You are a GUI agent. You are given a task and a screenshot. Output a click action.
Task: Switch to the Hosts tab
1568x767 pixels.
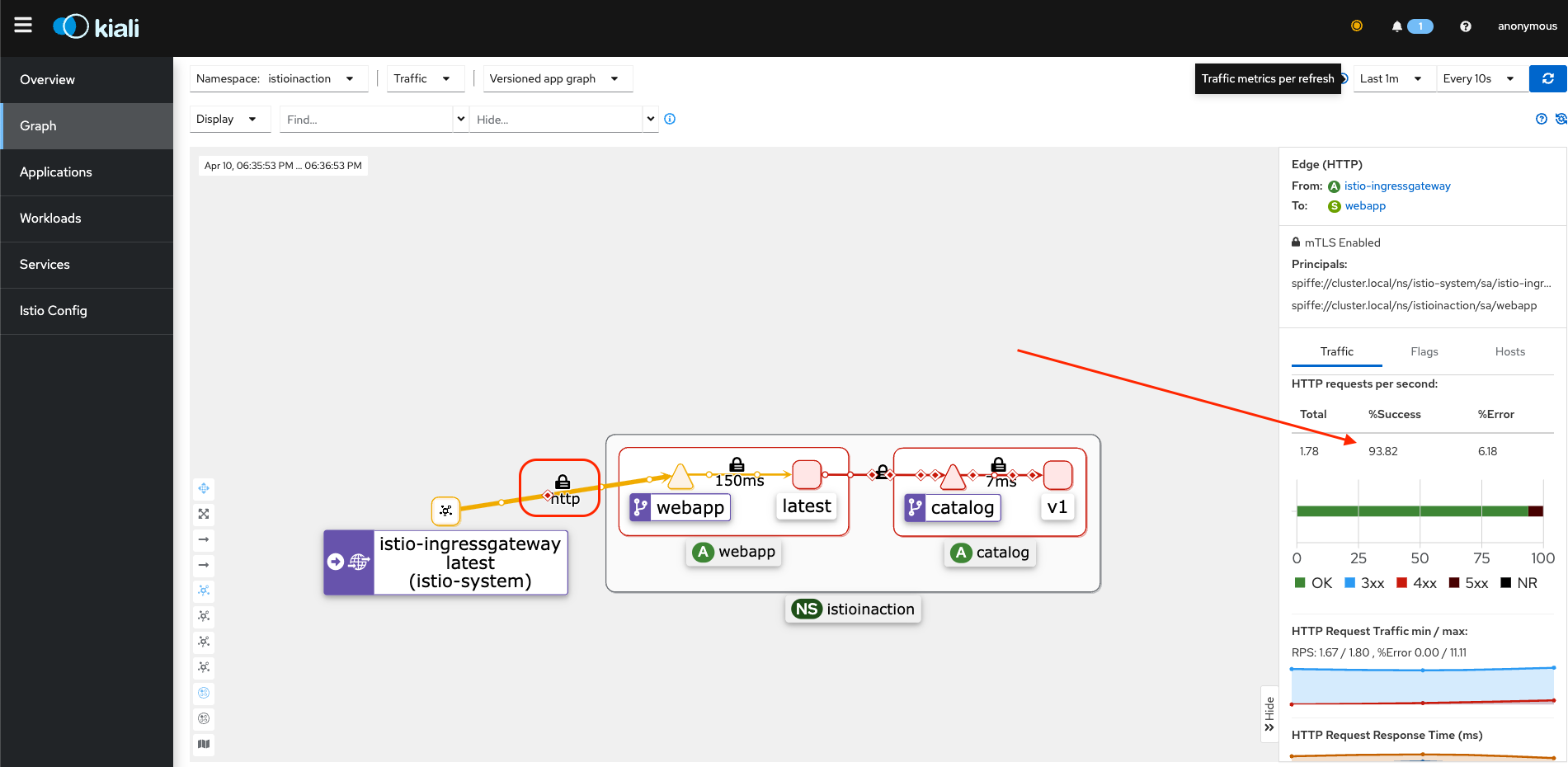pyautogui.click(x=1509, y=351)
